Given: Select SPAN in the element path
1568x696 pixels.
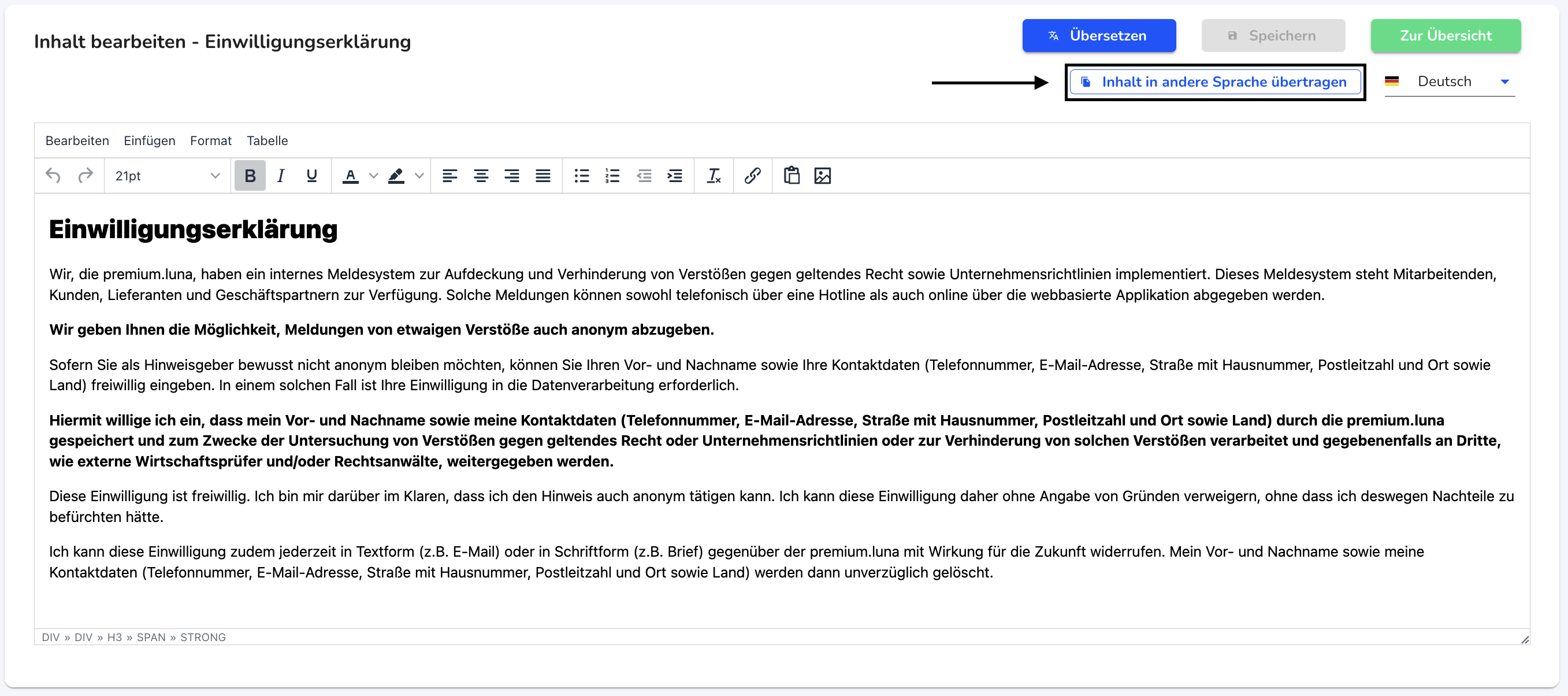Looking at the screenshot, I should (151, 637).
